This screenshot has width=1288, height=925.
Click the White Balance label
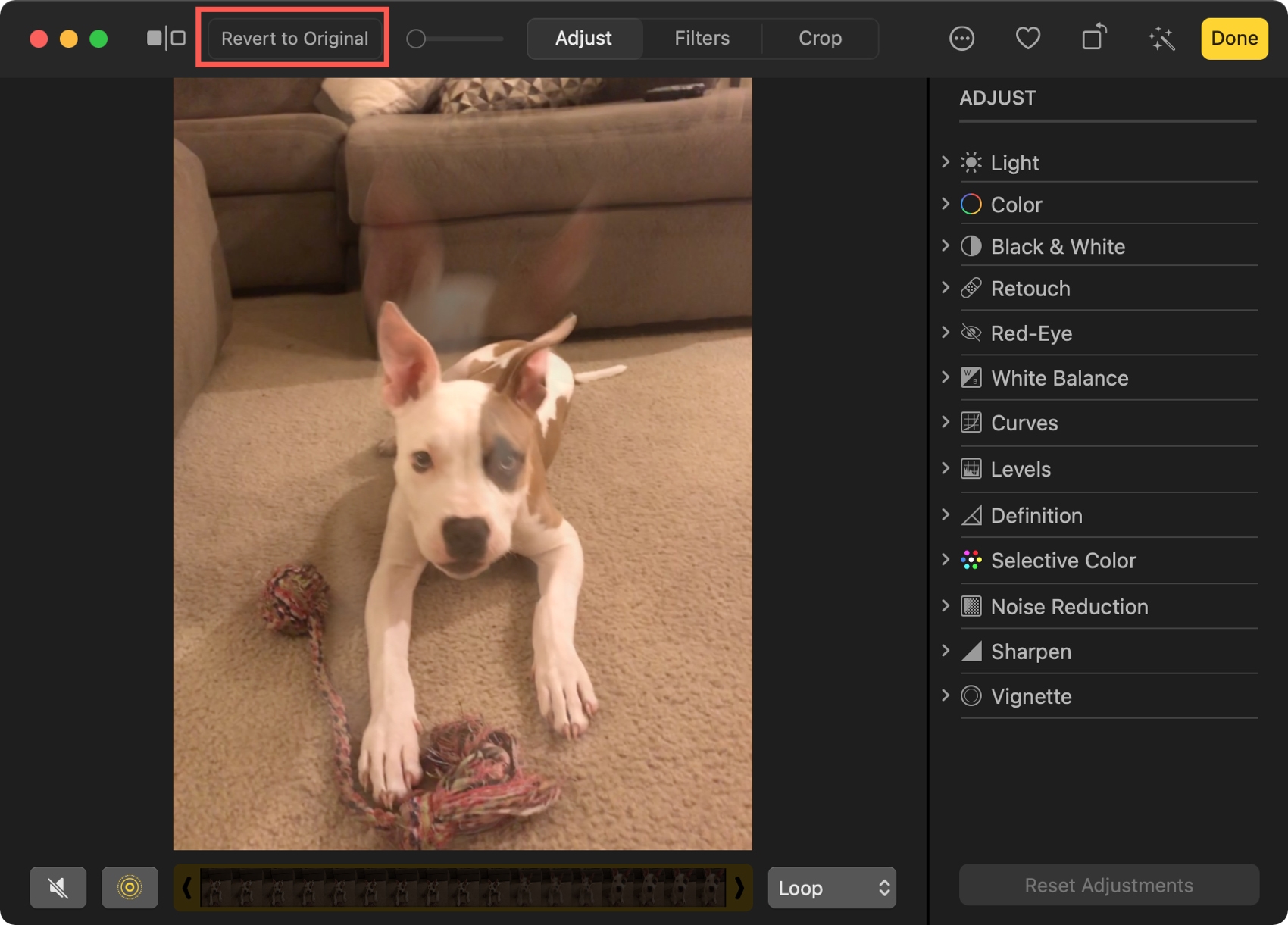point(1059,378)
